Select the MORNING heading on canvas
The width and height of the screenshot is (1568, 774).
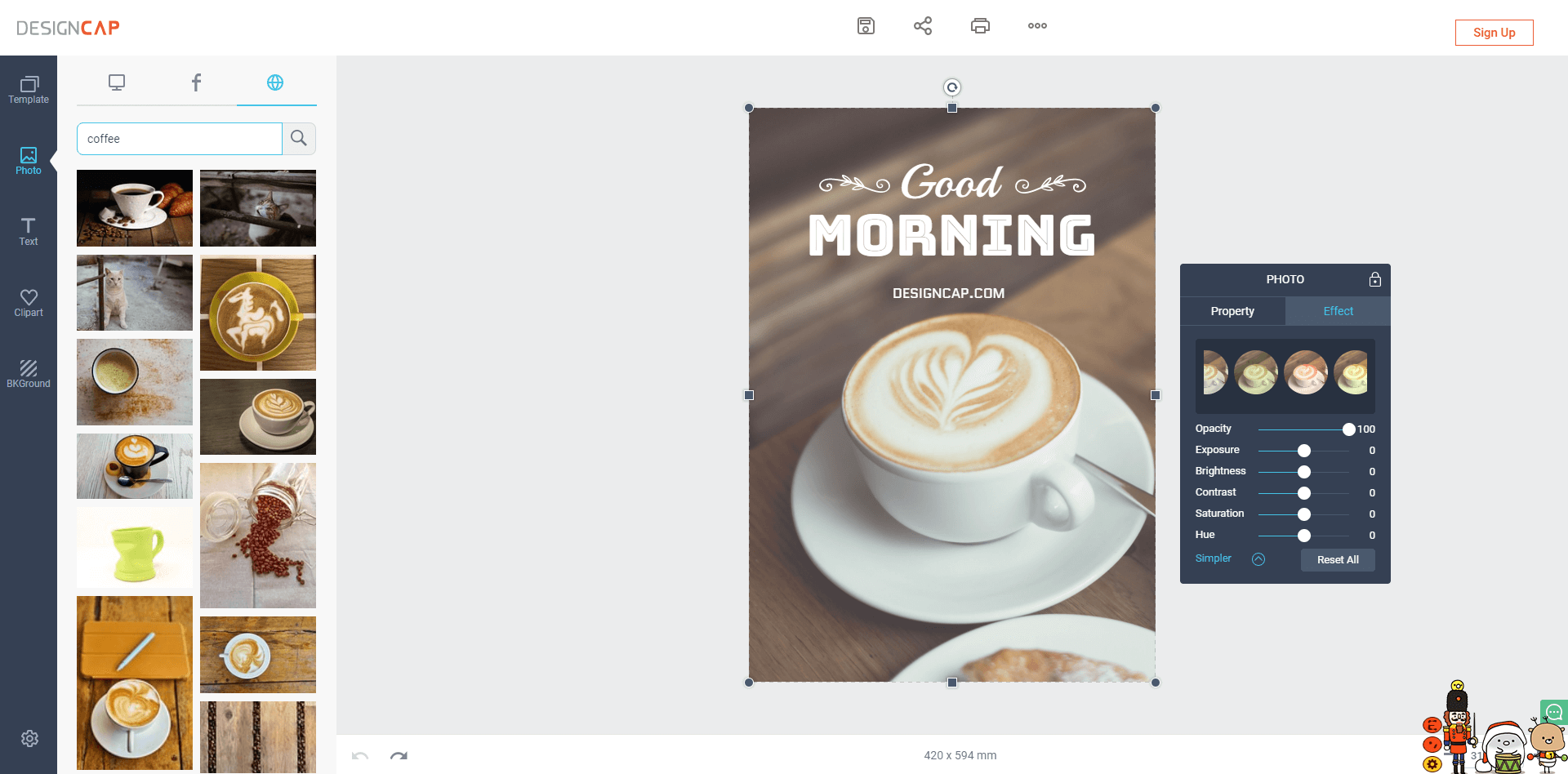click(x=952, y=235)
